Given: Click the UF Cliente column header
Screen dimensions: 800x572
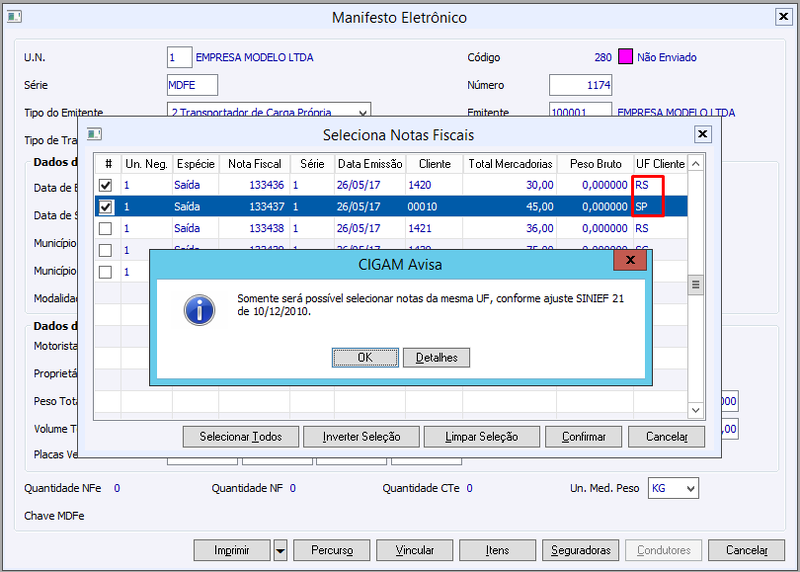Looking at the screenshot, I should [660, 164].
